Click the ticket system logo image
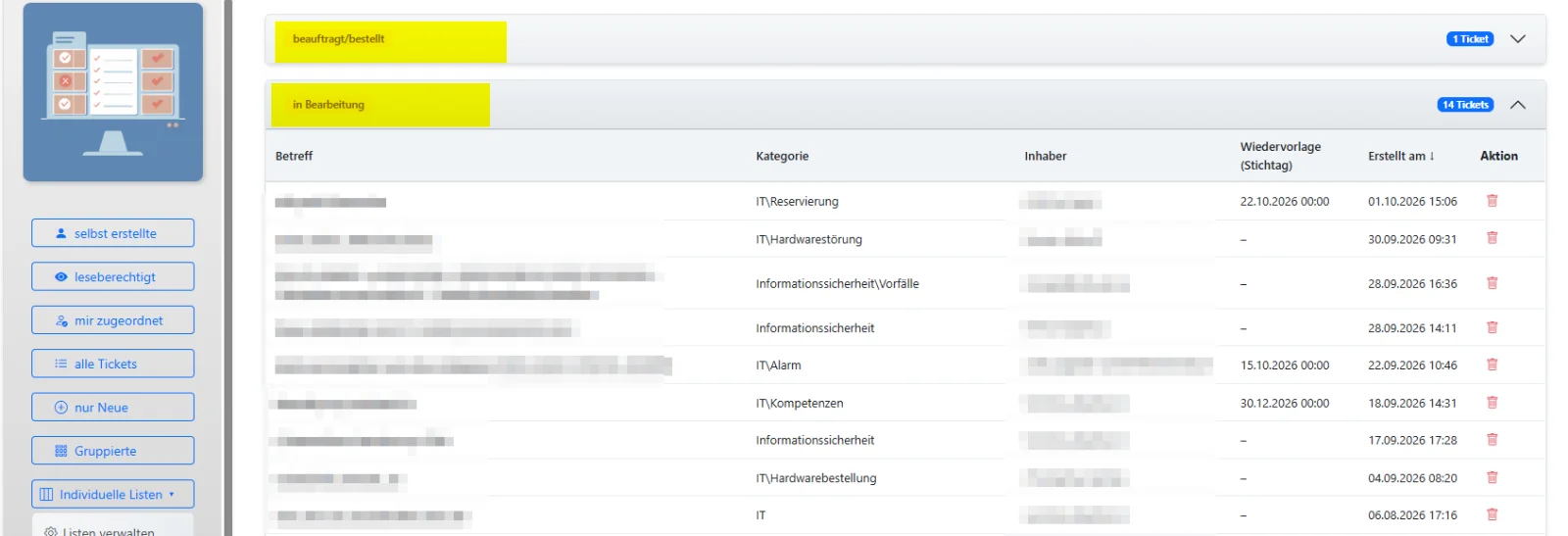This screenshot has width=1568, height=536. tap(113, 92)
